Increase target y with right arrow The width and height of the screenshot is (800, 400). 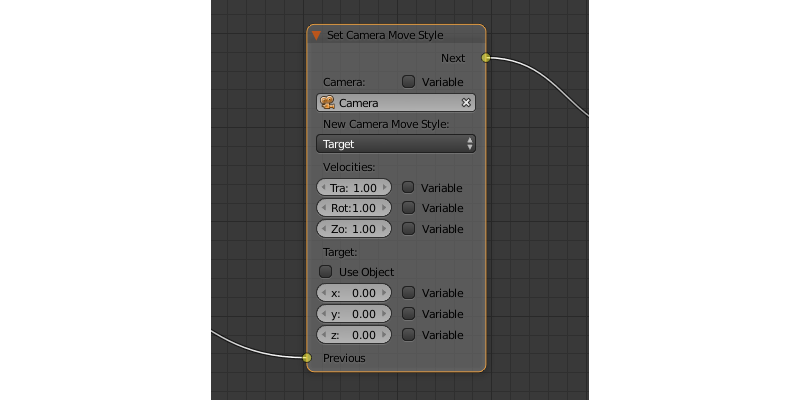coord(385,314)
